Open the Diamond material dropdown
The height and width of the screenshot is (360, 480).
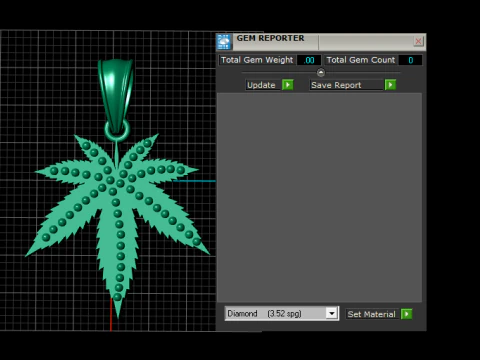[x=282, y=314]
